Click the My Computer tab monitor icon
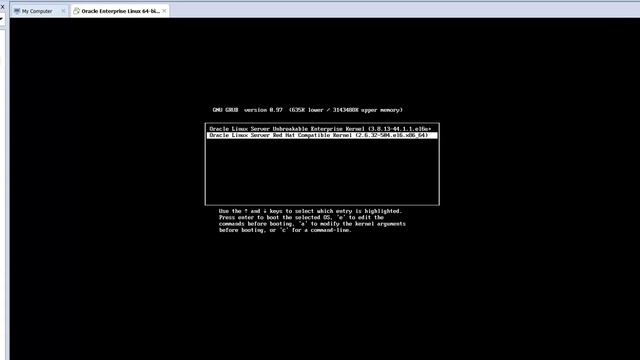This screenshot has height=360, width=640. pos(17,11)
